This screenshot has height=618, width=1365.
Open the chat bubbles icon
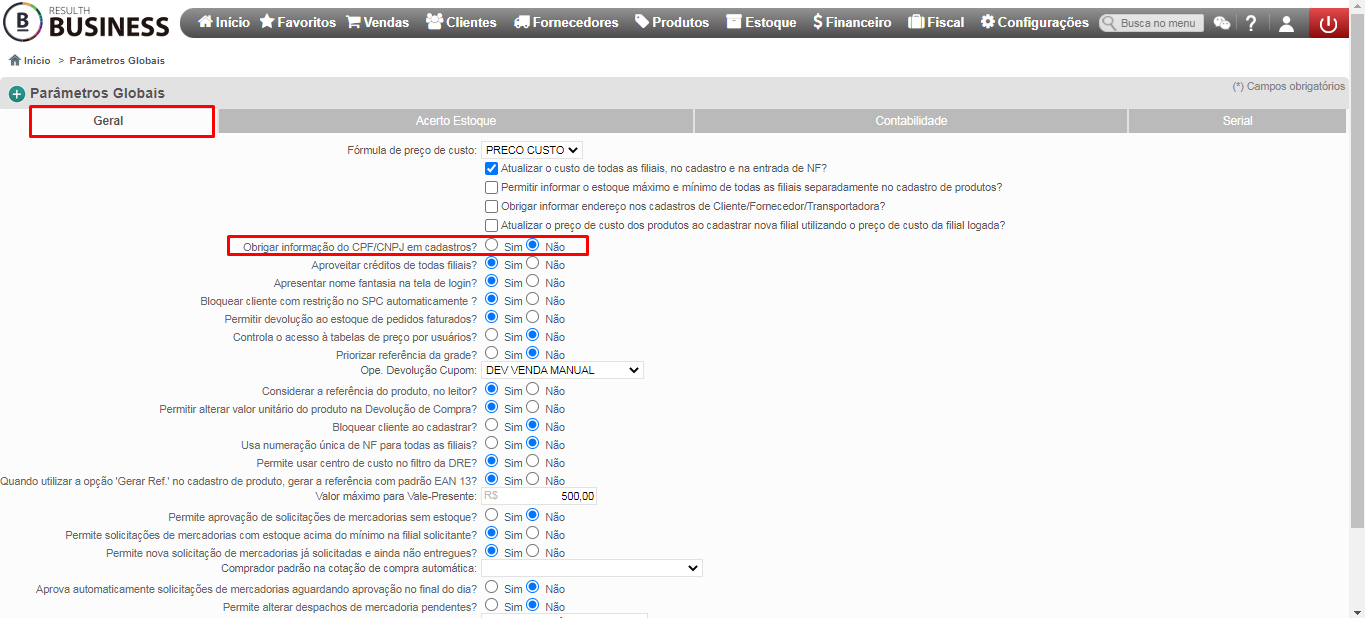click(1222, 23)
